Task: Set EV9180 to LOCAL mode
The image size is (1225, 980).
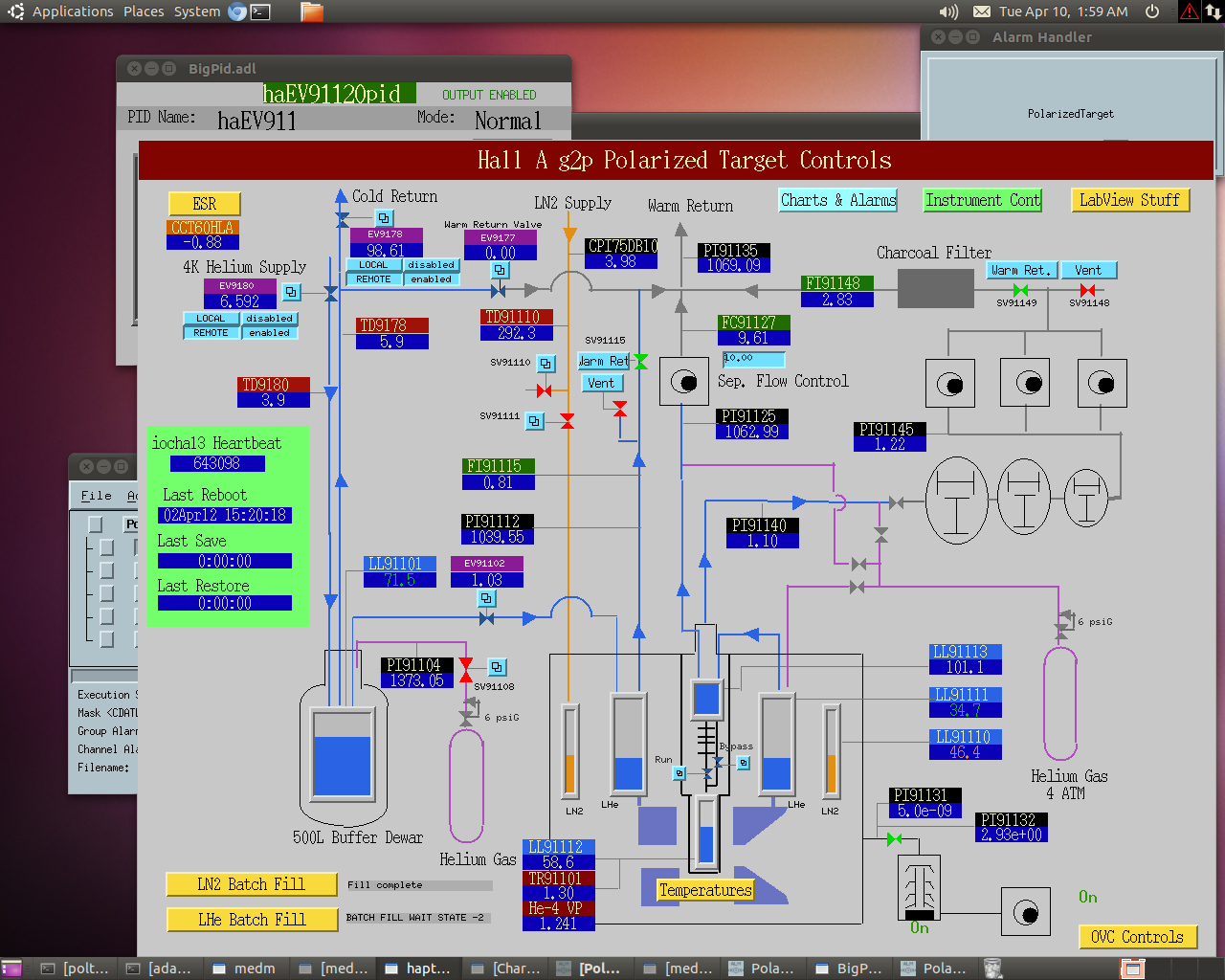Action: click(211, 319)
